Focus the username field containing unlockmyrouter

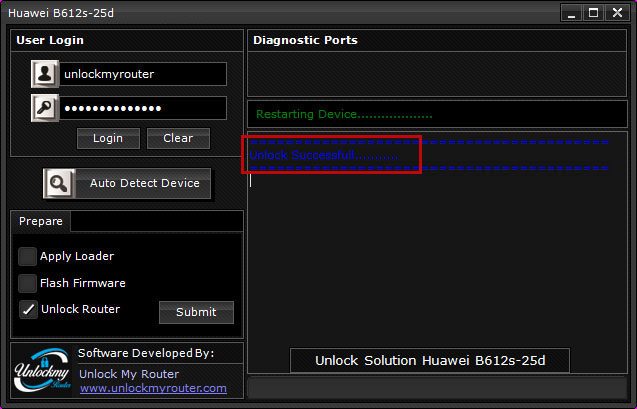pos(143,74)
